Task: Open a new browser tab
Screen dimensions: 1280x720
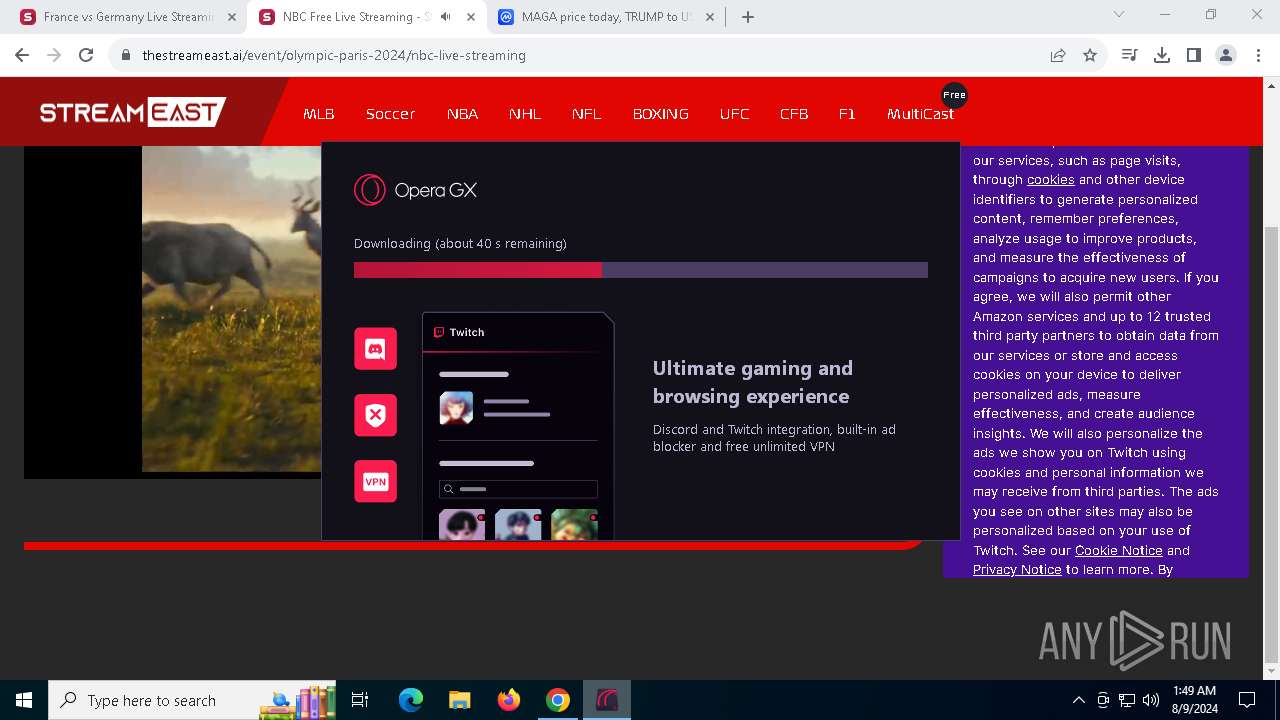Action: [x=748, y=17]
